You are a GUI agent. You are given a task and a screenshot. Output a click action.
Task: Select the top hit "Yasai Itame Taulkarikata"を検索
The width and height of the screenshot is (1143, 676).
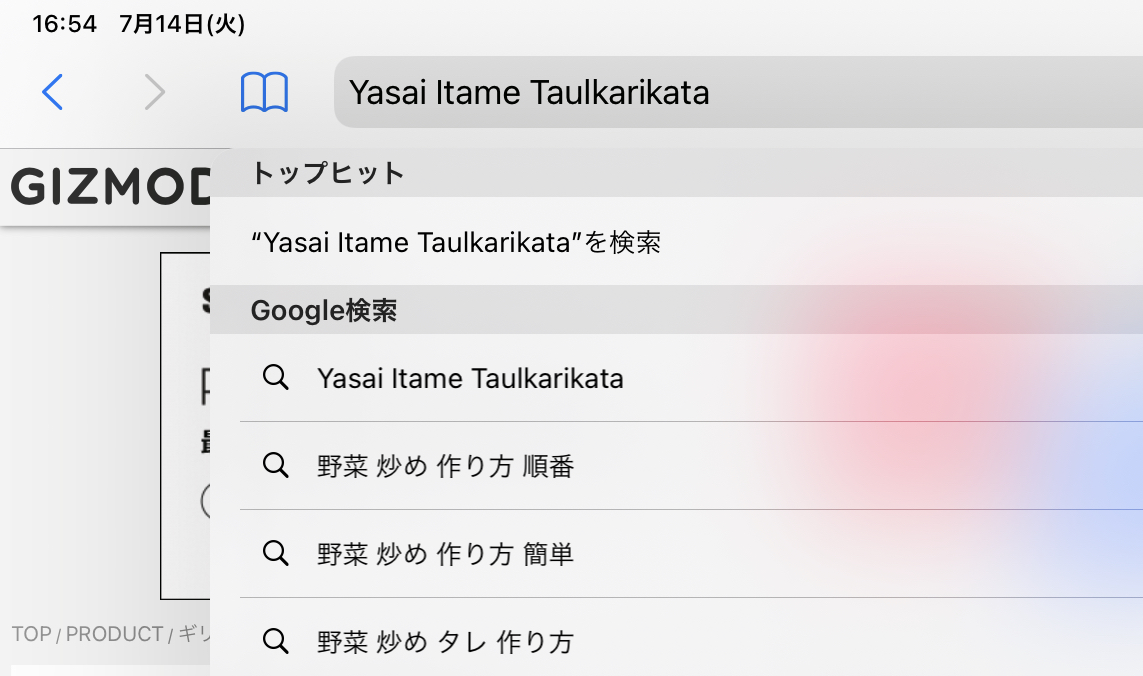click(676, 241)
